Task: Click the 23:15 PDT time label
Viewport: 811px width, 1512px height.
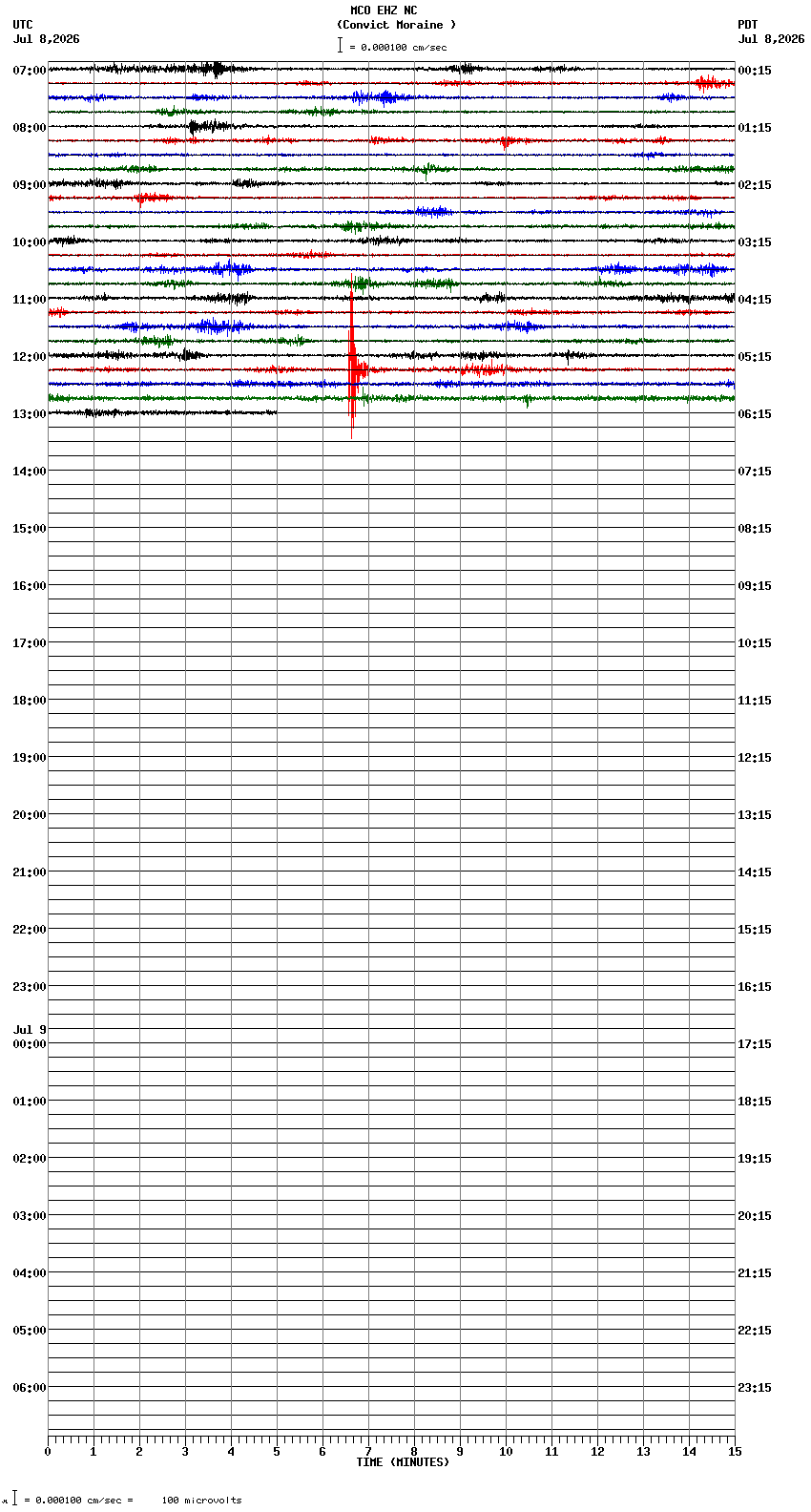Action: [754, 1388]
